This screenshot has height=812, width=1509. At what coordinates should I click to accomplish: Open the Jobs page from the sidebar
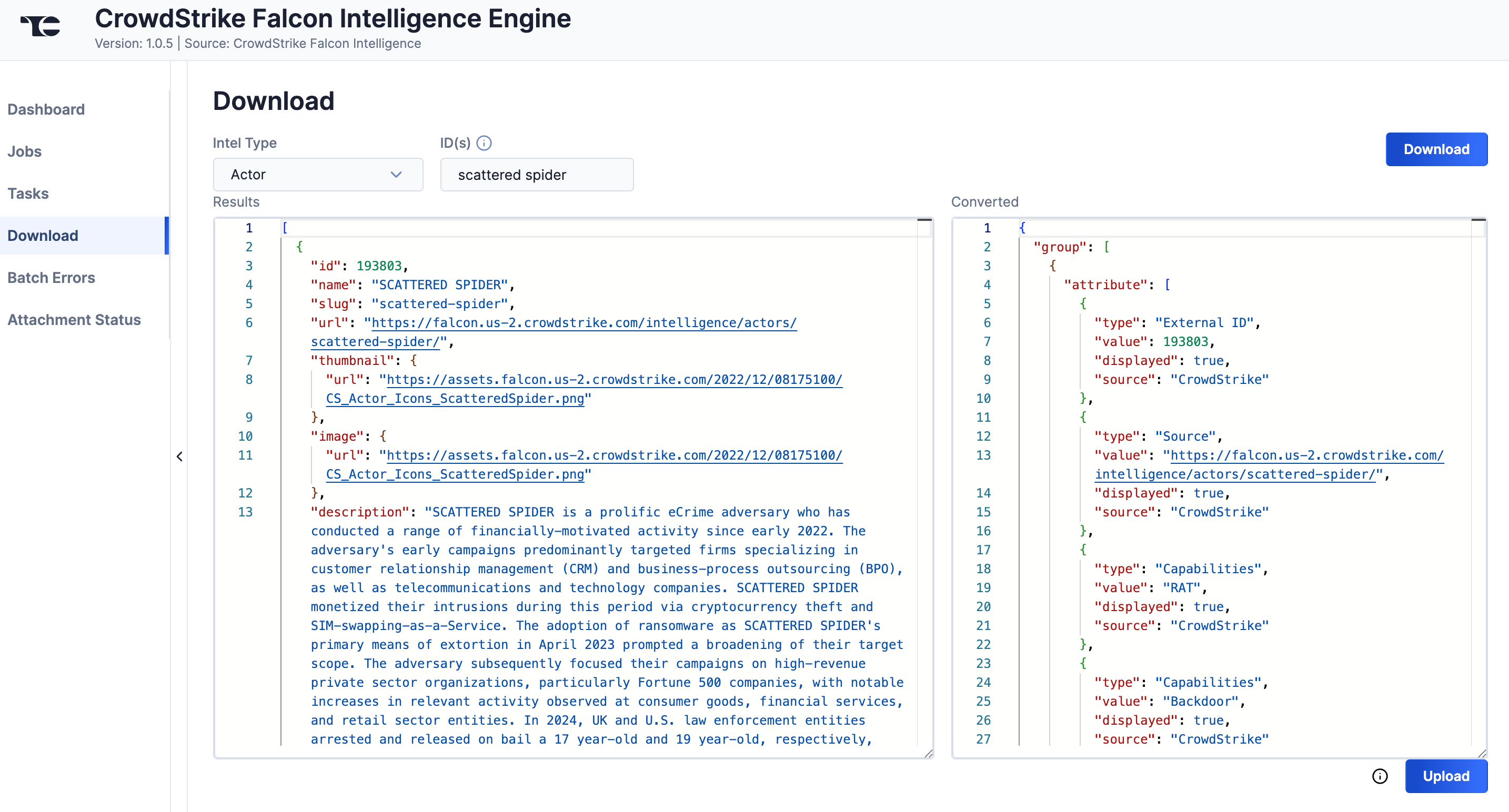point(24,151)
